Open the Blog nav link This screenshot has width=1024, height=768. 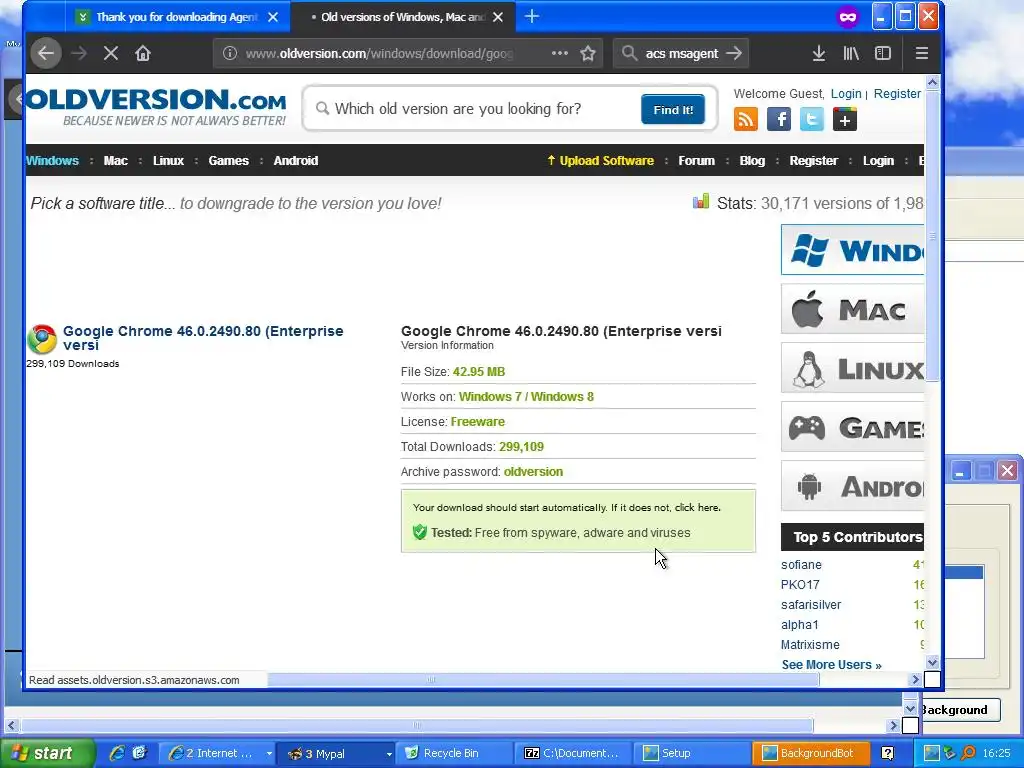click(752, 161)
